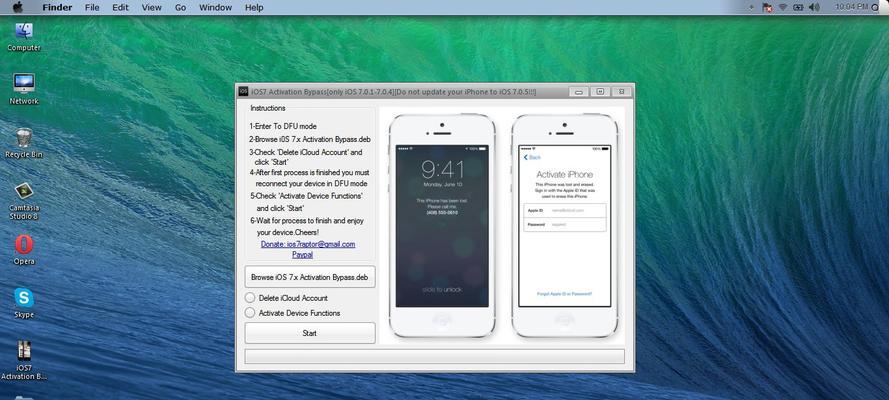Open the Help menu
The width and height of the screenshot is (889, 400).
pyautogui.click(x=254, y=7)
